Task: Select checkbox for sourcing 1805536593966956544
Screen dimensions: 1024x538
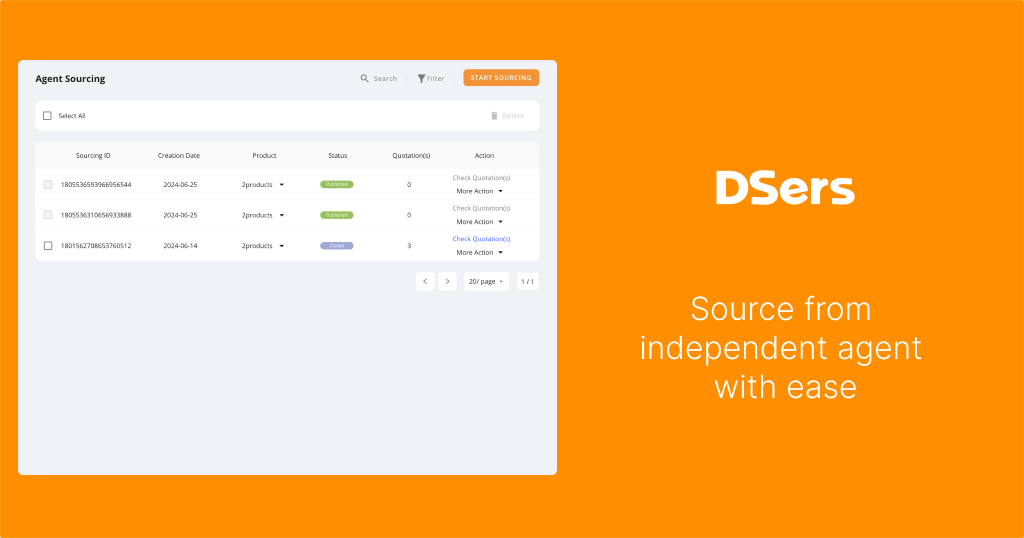Action: (x=48, y=185)
